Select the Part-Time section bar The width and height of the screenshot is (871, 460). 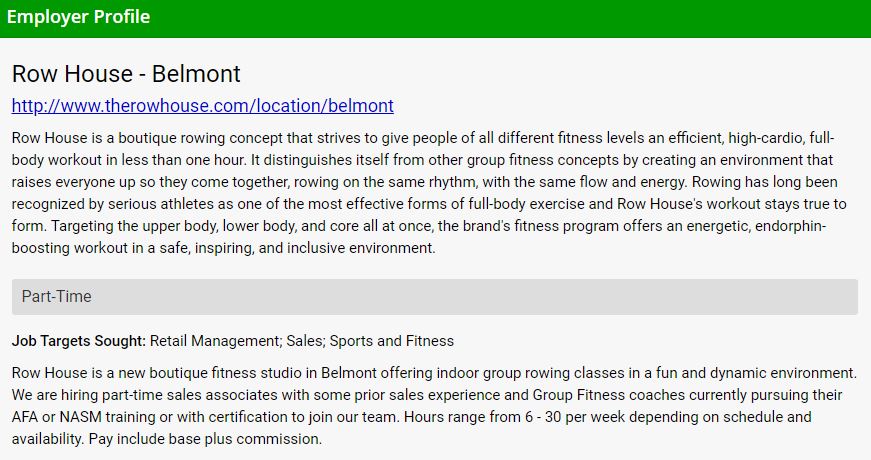pos(434,297)
